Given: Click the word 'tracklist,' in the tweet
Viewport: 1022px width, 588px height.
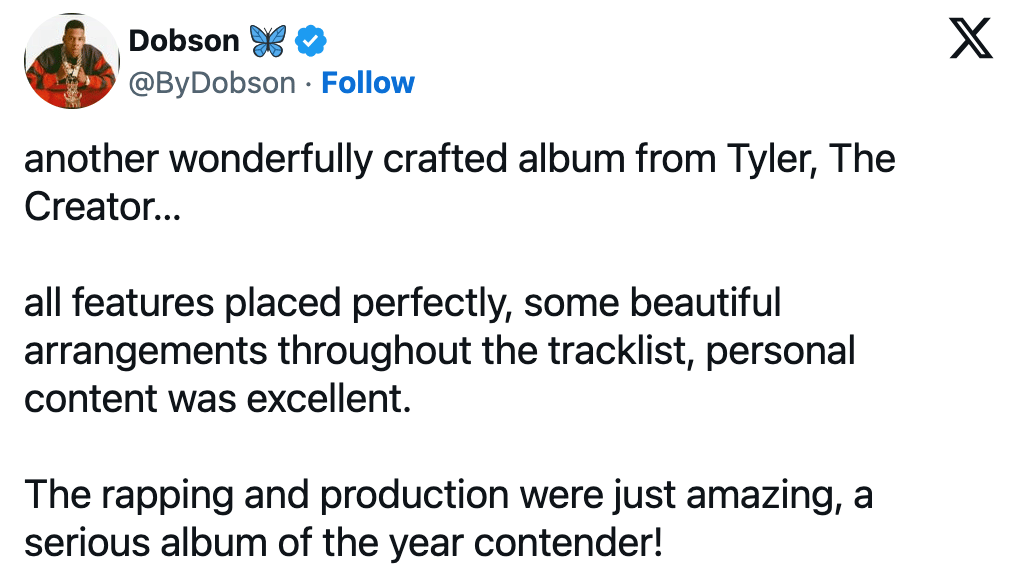Looking at the screenshot, I should (620, 351).
